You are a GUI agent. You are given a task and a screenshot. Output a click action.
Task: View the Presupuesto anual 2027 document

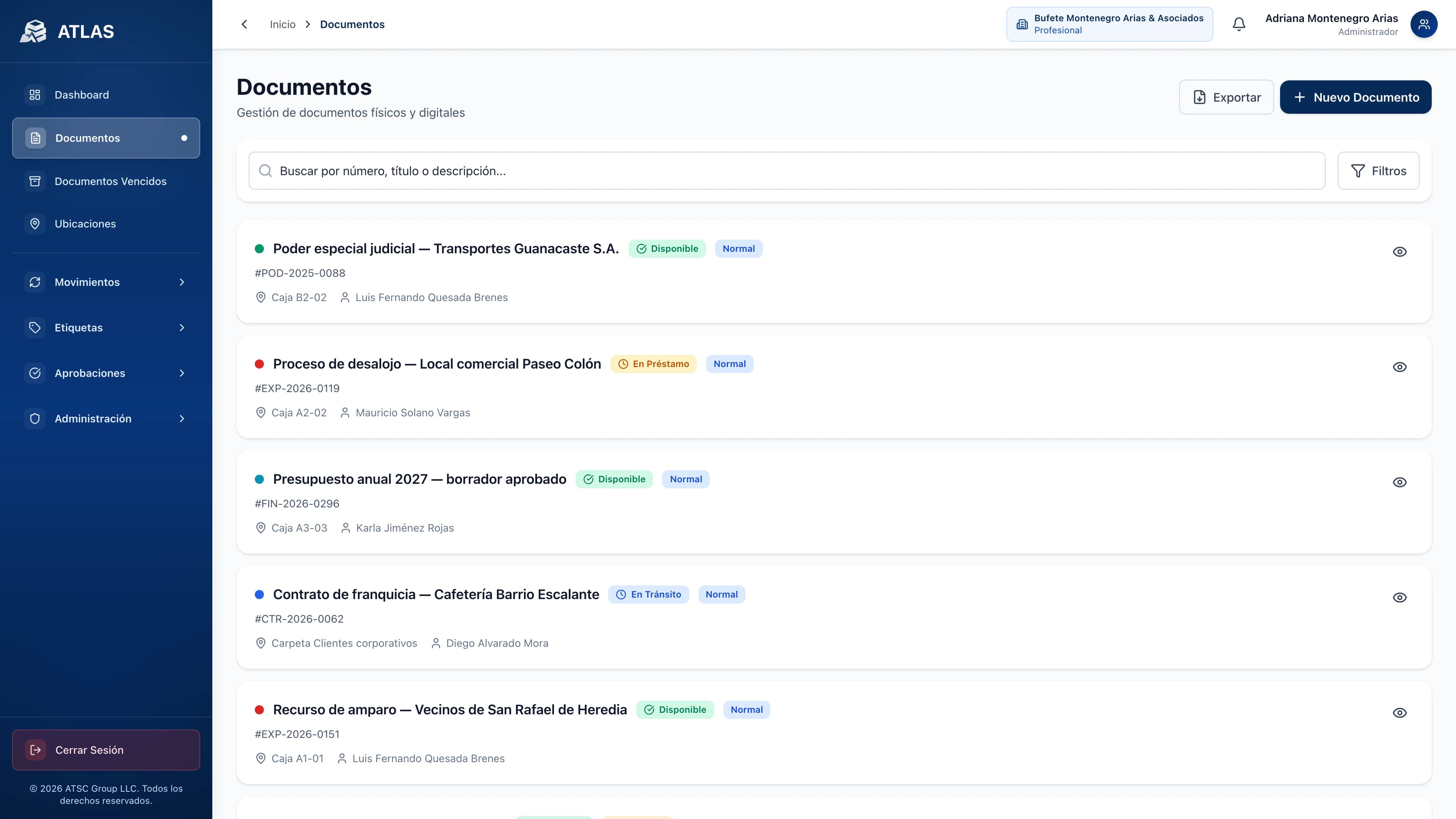click(1400, 482)
